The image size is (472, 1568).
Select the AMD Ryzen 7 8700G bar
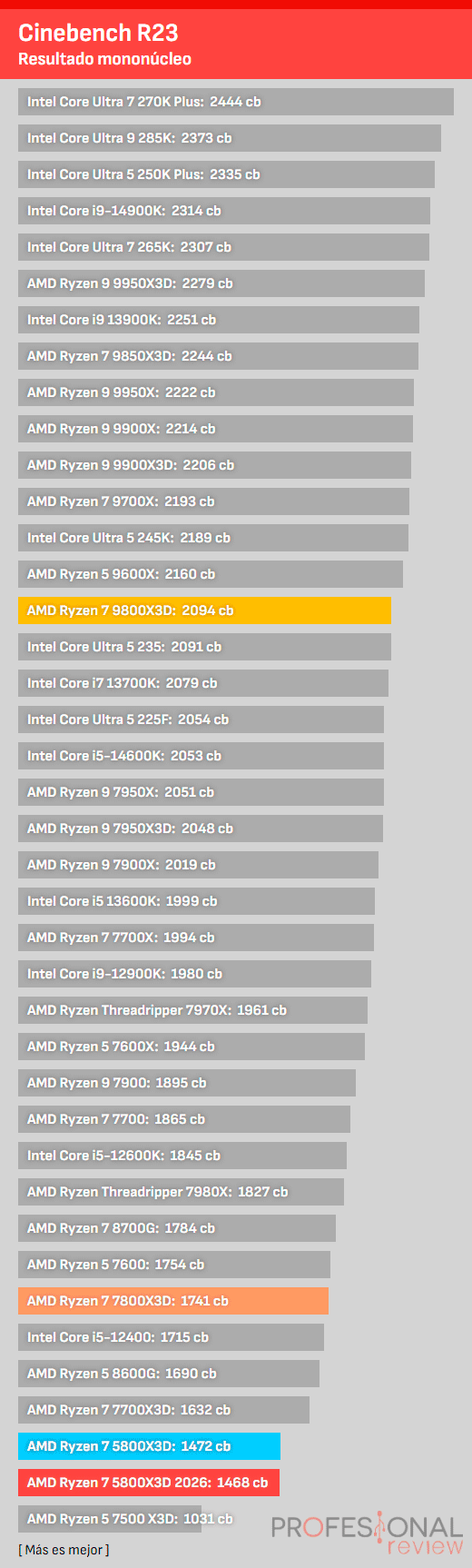click(x=177, y=1228)
